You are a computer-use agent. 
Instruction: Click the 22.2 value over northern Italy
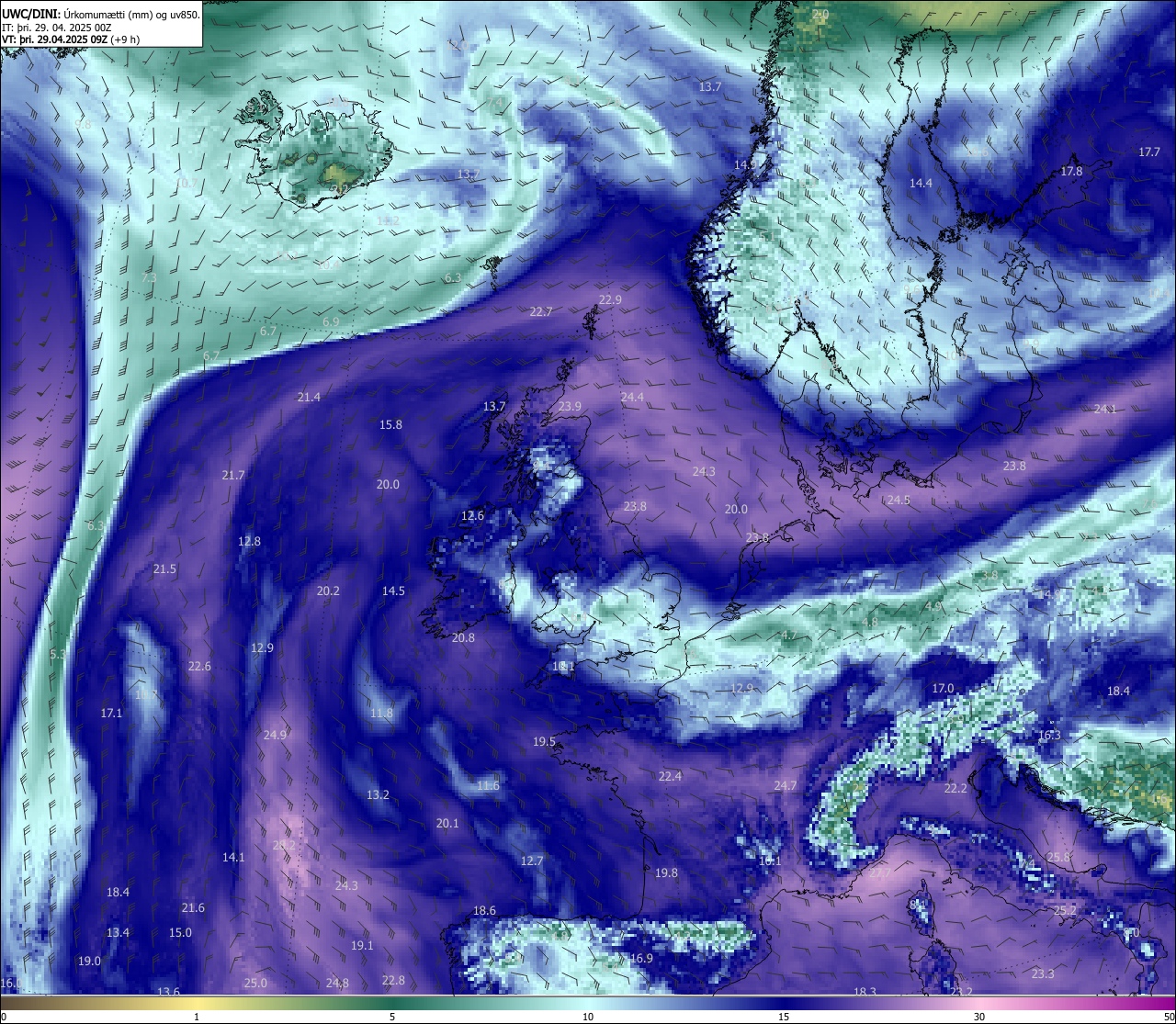coord(955,789)
